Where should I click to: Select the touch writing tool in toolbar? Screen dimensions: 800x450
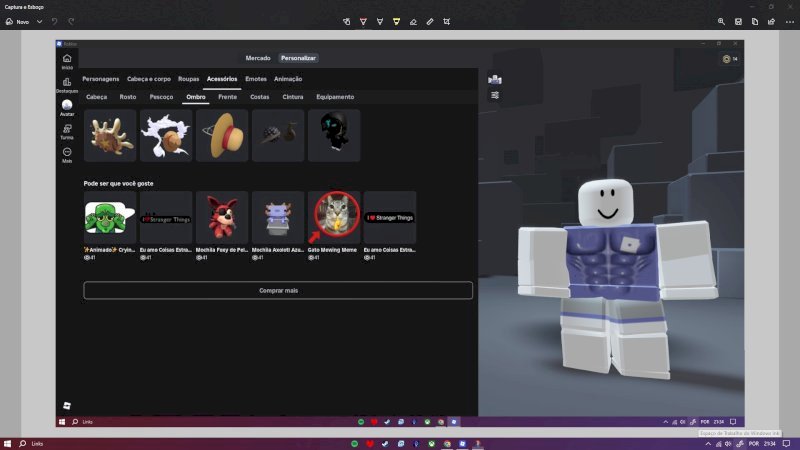click(346, 21)
